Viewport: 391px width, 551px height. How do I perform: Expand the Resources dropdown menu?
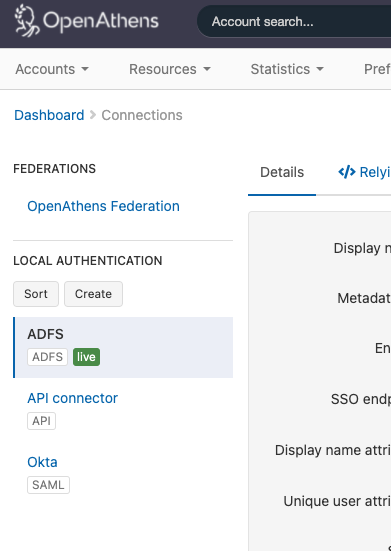click(x=170, y=69)
